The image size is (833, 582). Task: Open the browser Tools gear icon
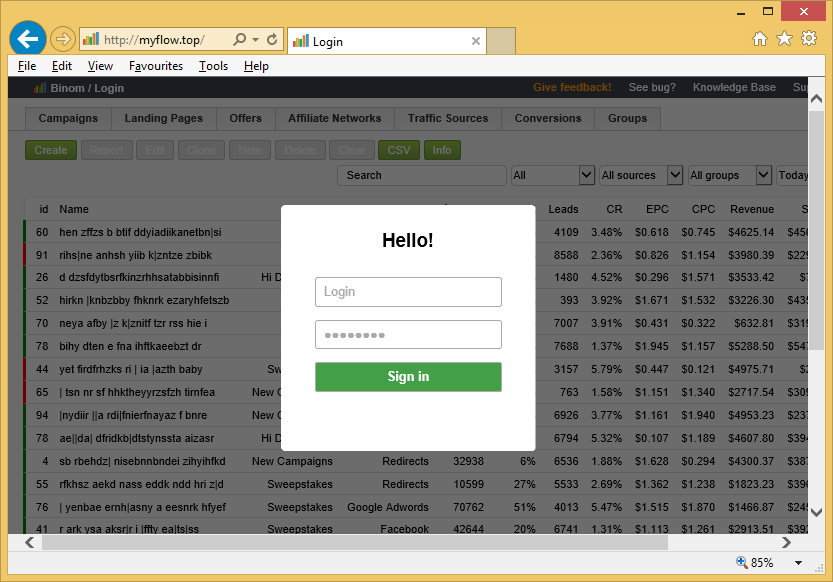click(808, 39)
